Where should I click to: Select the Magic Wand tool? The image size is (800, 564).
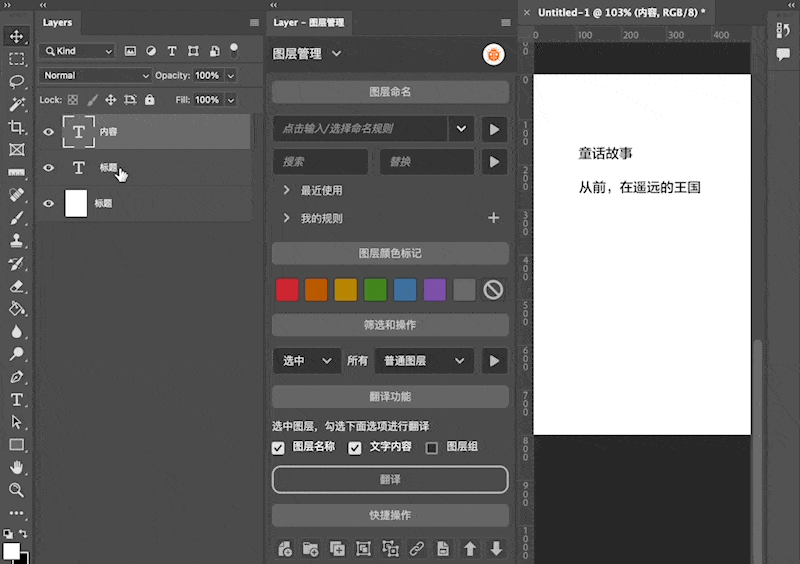[x=16, y=104]
